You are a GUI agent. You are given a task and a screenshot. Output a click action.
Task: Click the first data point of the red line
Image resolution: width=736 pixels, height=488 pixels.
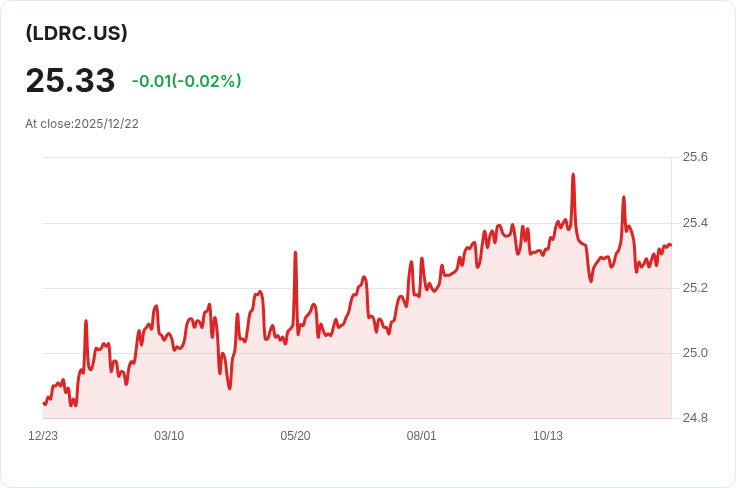tap(44, 404)
